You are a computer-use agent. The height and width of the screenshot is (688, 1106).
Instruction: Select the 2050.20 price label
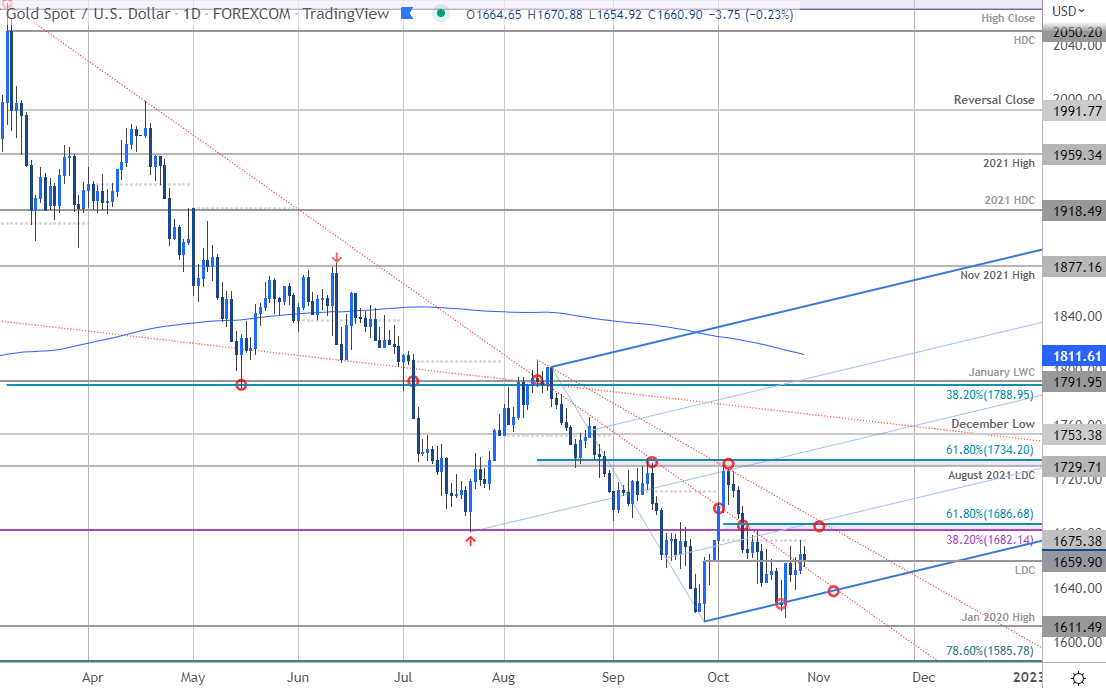pos(1076,32)
